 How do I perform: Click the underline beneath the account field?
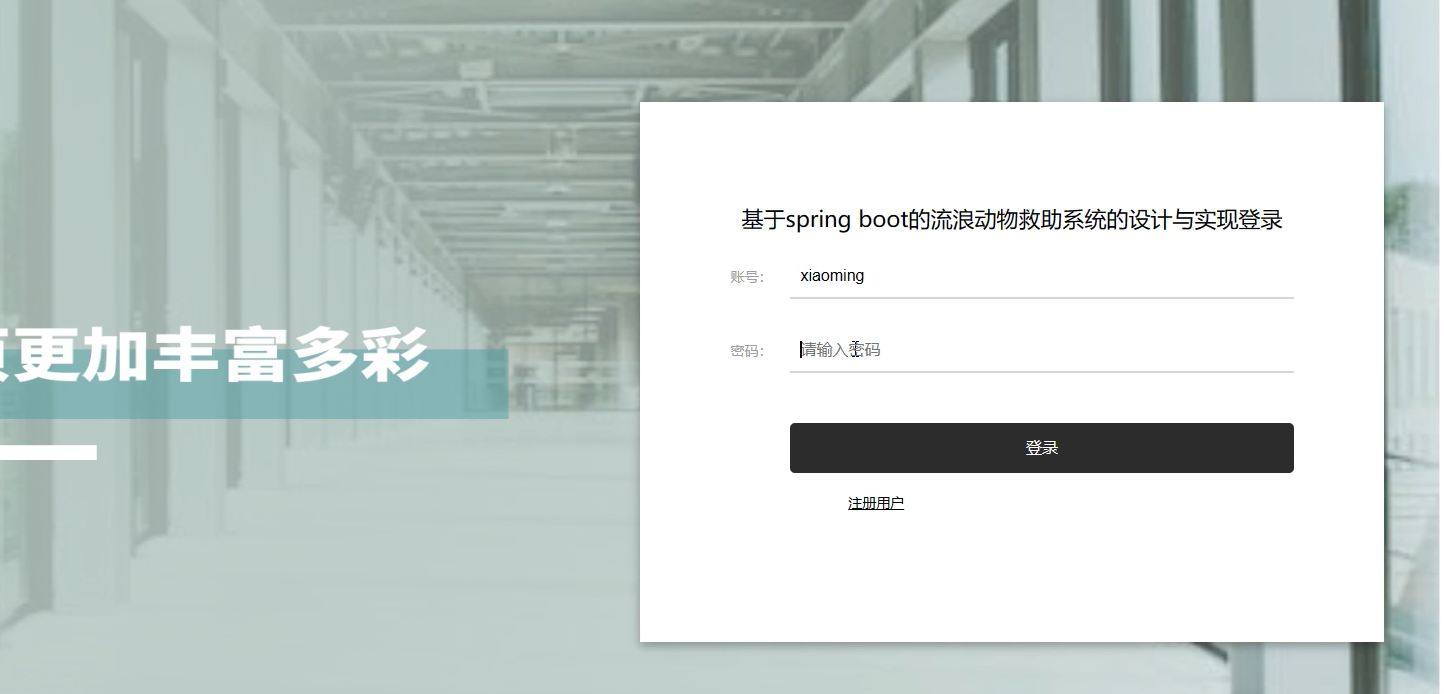1041,298
